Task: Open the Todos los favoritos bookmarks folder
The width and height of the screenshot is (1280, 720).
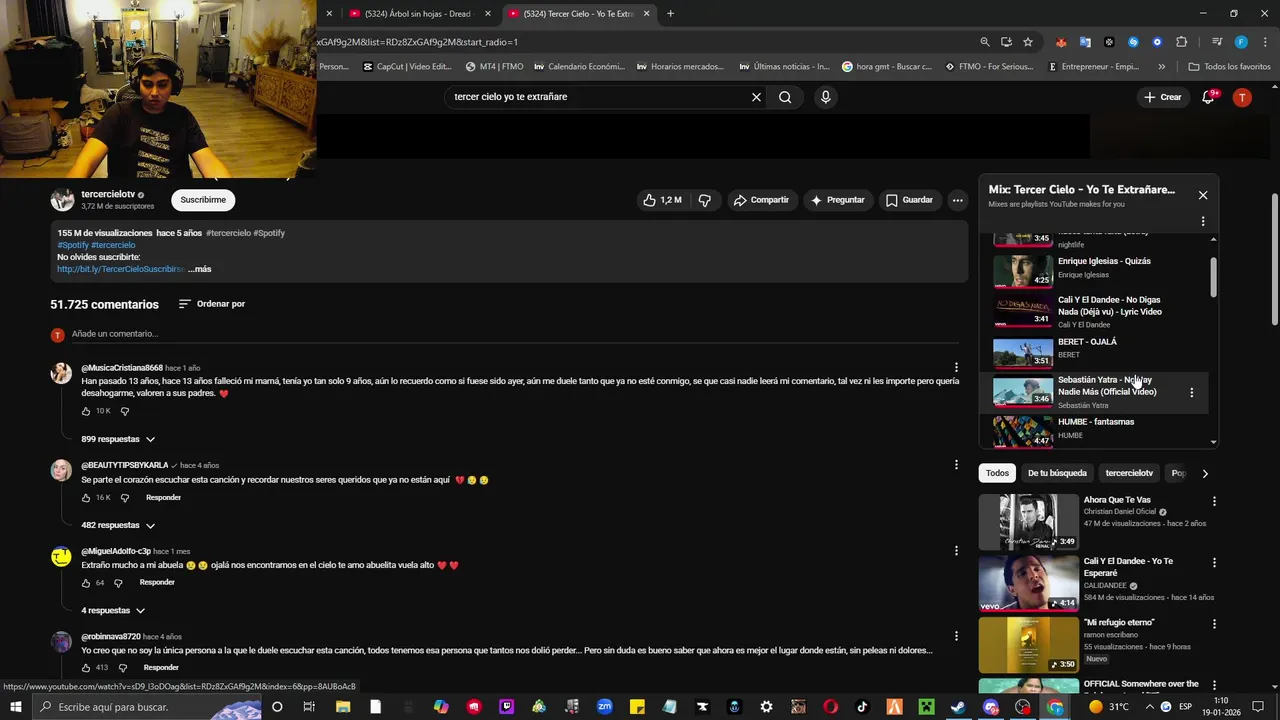Action: (1229, 67)
